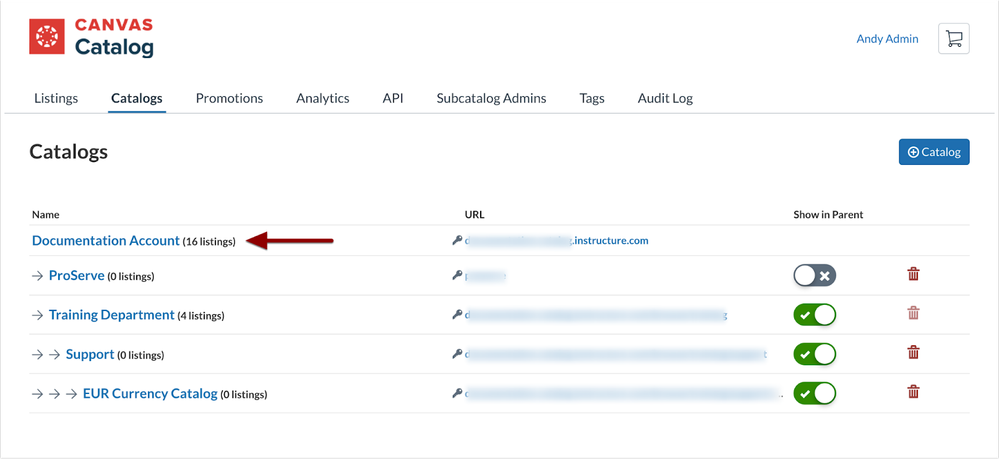Click trash icon for Training Department row
This screenshot has height=459, width=999.
coord(913,313)
